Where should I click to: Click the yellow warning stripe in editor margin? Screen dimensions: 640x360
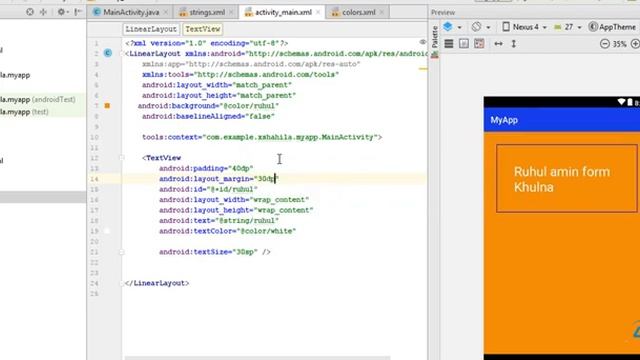[x=423, y=69]
